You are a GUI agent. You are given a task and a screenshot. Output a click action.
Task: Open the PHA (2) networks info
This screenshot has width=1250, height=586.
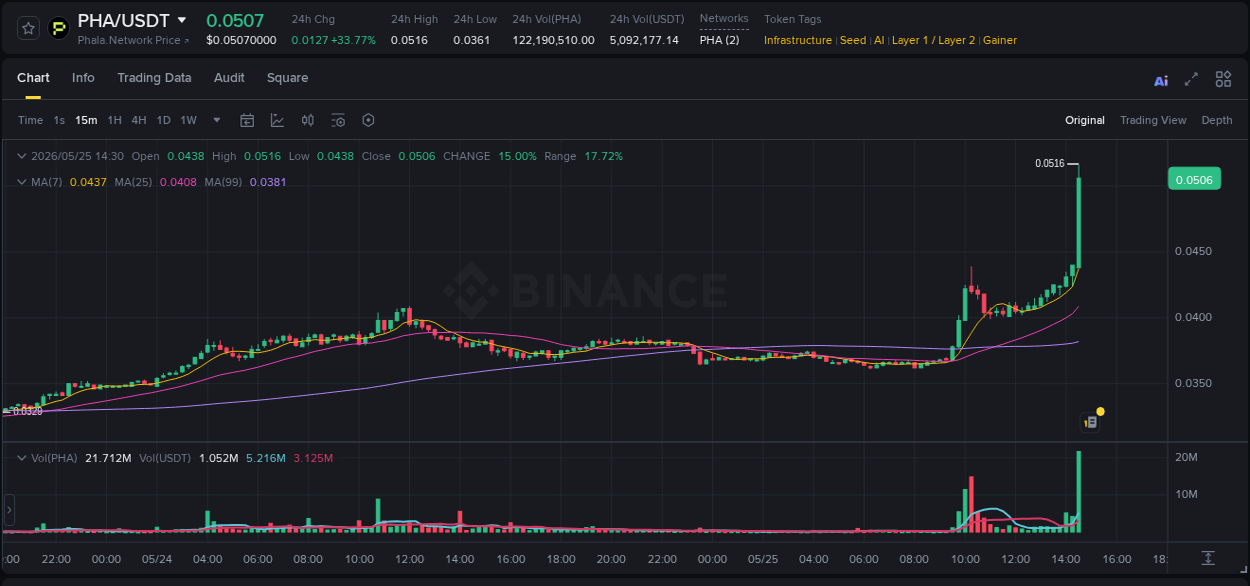(x=719, y=40)
